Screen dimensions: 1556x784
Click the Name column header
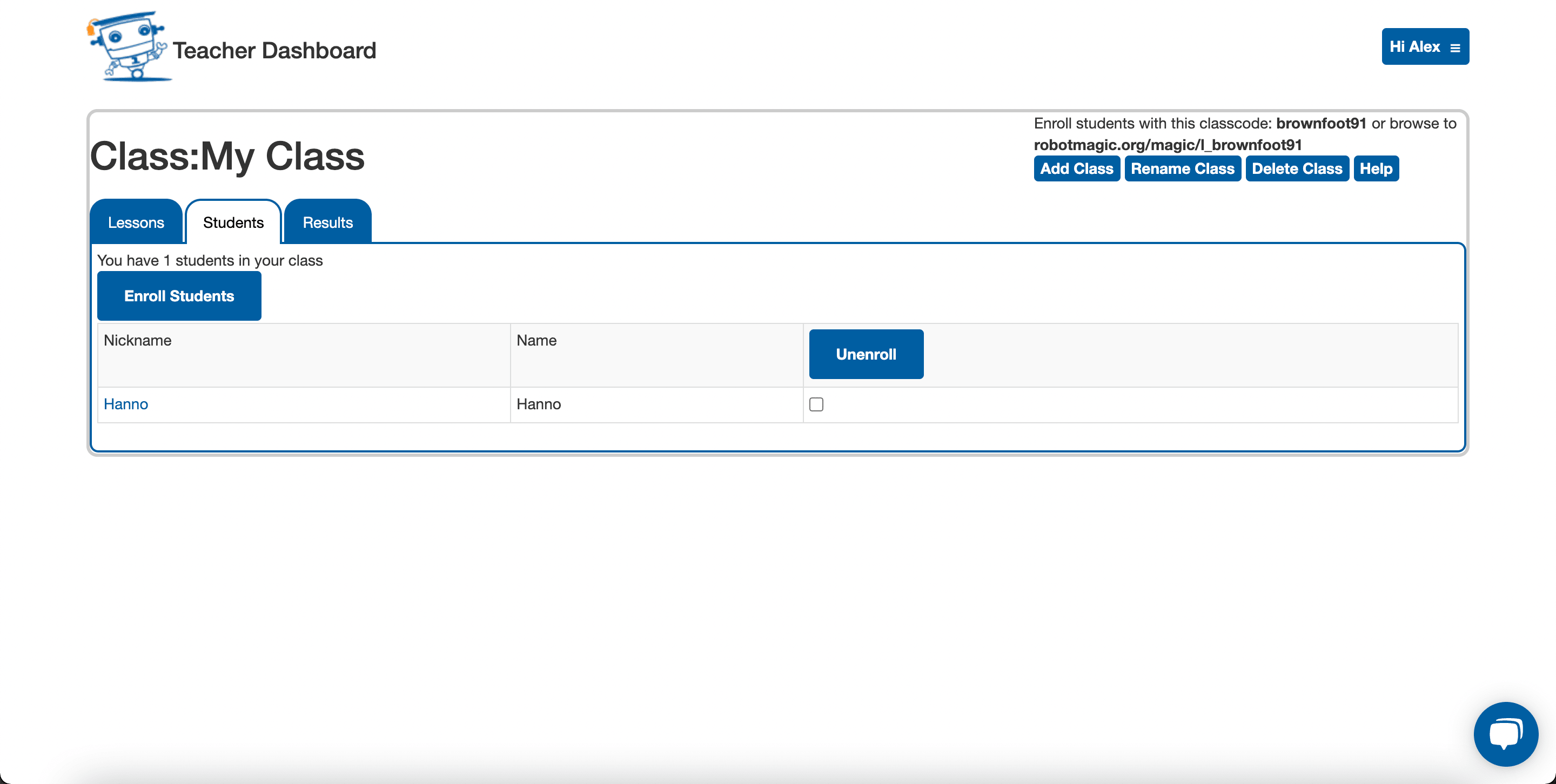[536, 340]
